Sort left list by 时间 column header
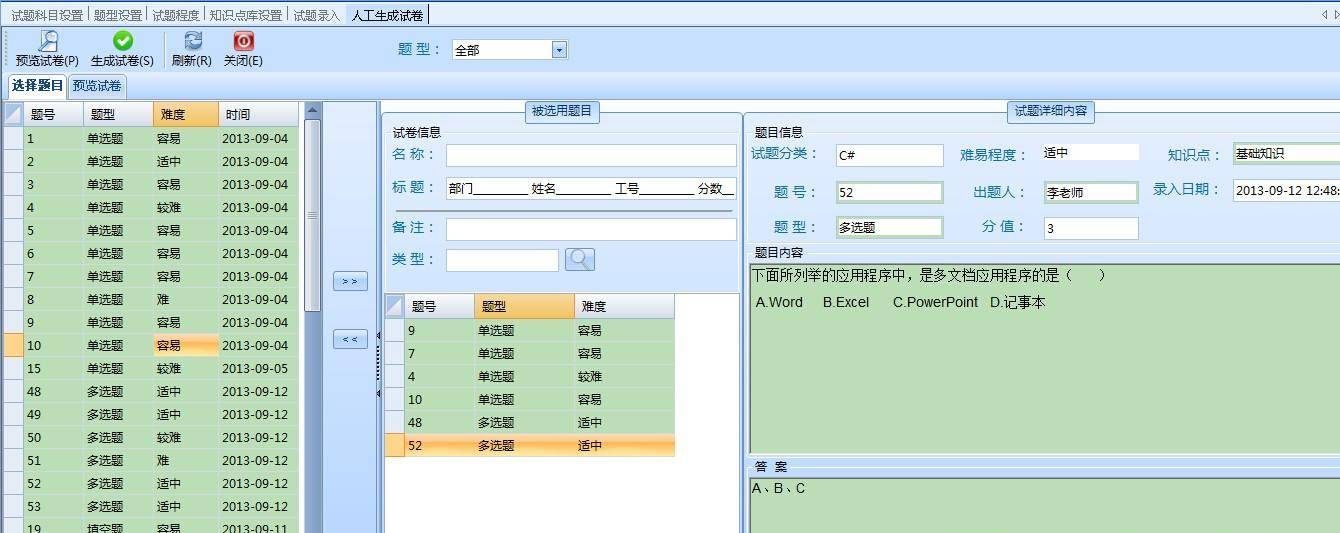The image size is (1340, 533). [258, 115]
